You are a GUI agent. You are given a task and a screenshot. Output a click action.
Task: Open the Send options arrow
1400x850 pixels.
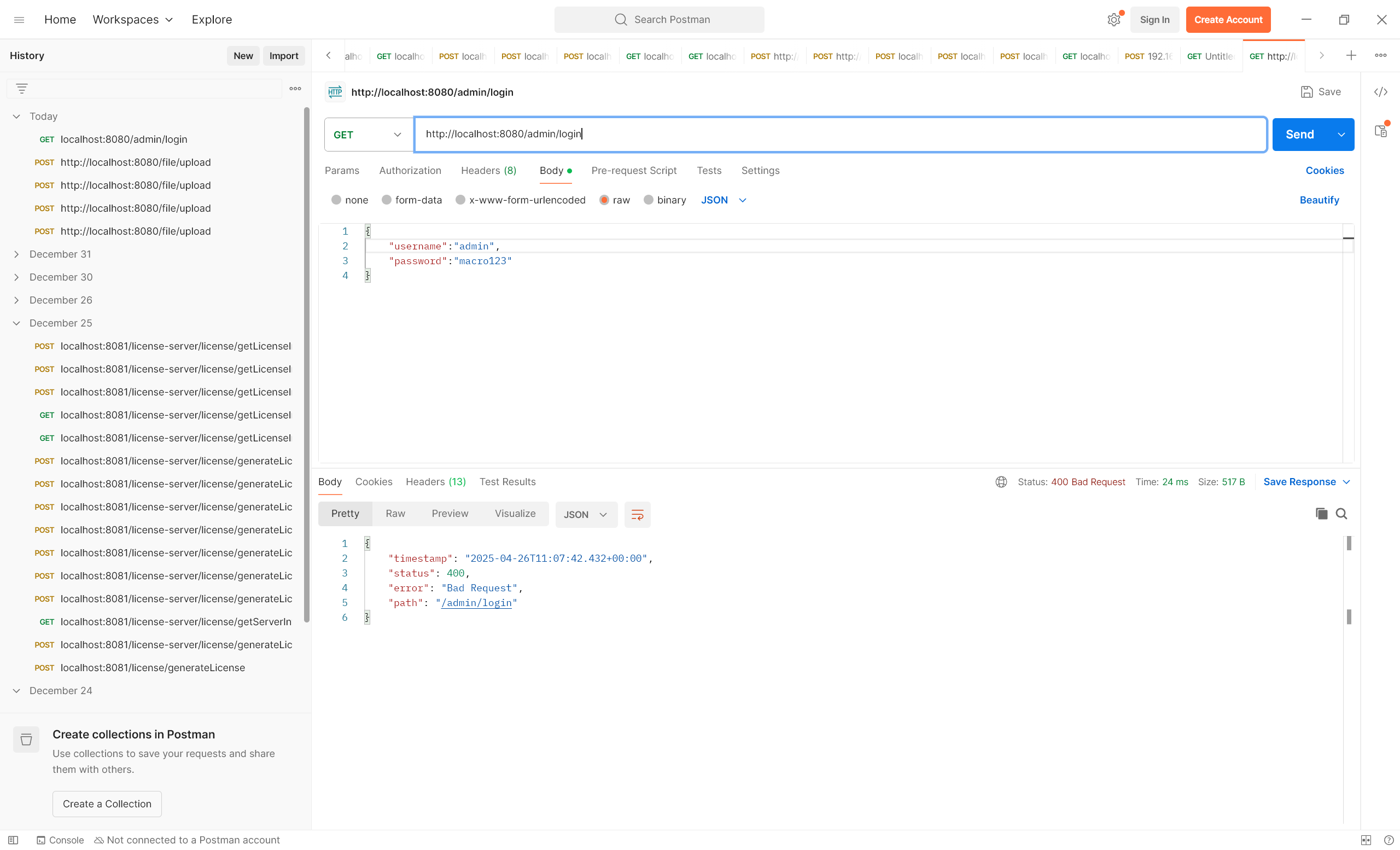pyautogui.click(x=1341, y=135)
